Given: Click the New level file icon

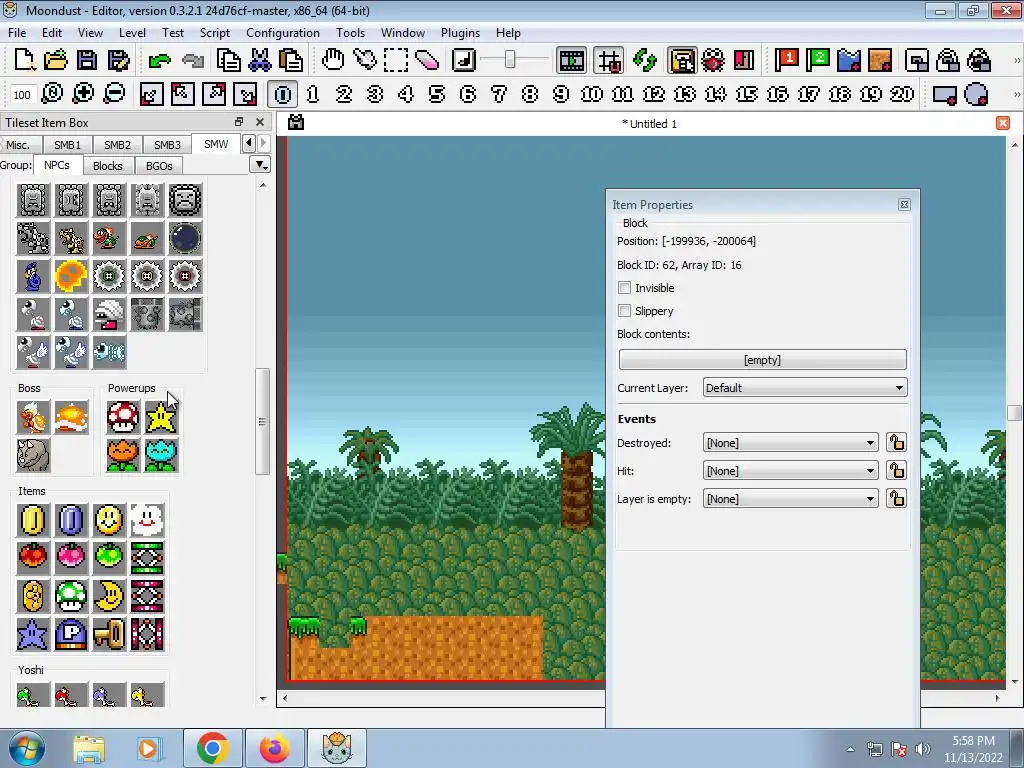Looking at the screenshot, I should pos(25,60).
